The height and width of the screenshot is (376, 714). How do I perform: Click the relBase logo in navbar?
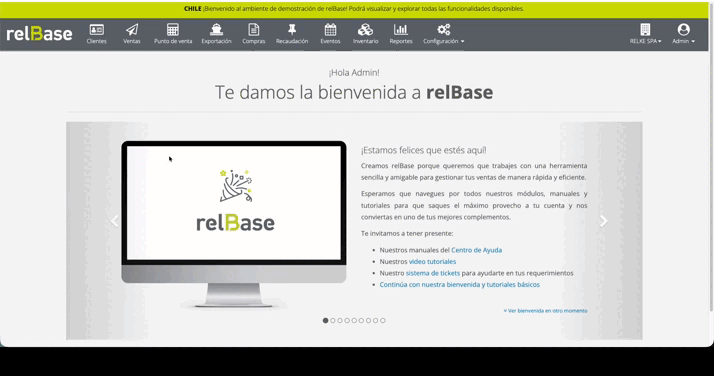39,34
